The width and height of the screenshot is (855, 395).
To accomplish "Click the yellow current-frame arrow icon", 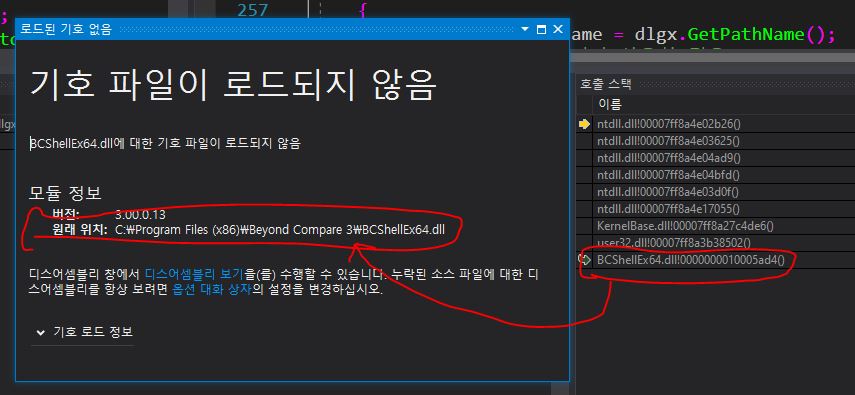I will (x=584, y=124).
